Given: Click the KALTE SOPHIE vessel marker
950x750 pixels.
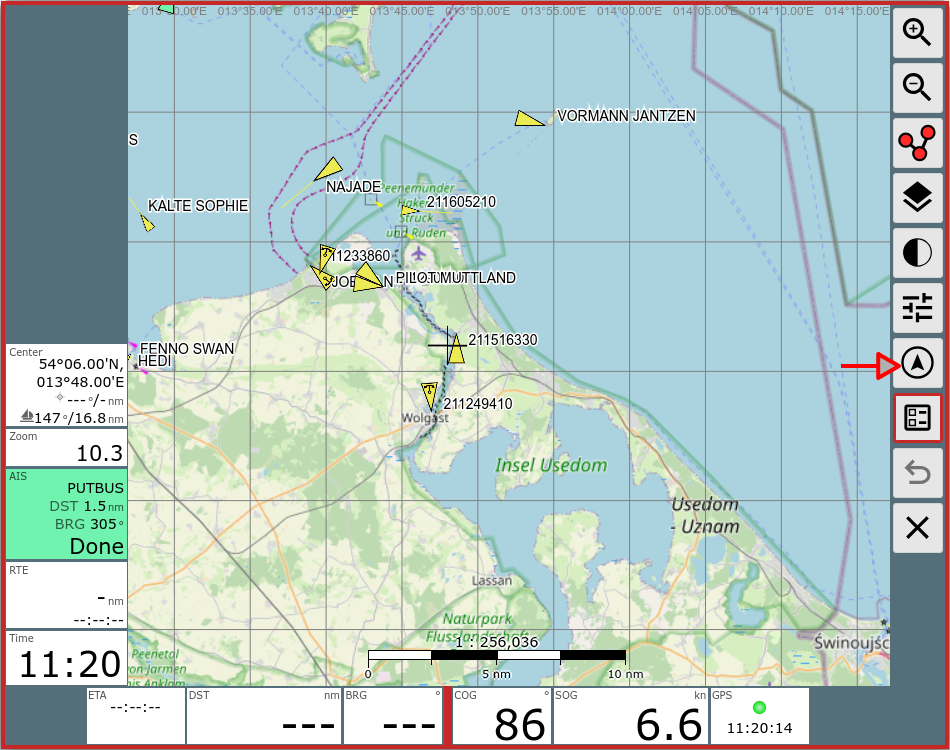Looking at the screenshot, I should tap(147, 223).
